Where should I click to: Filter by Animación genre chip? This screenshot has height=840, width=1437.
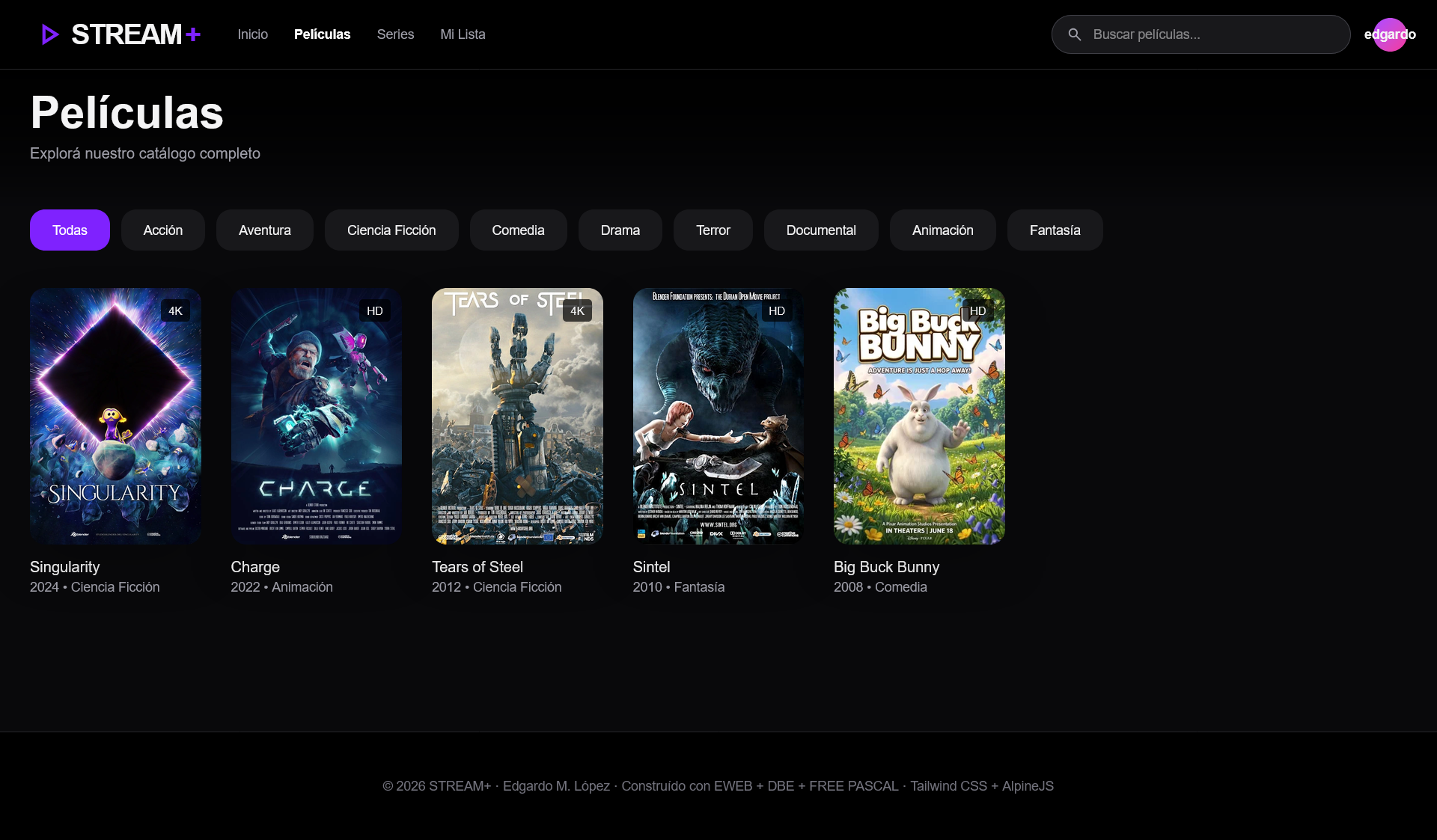(x=943, y=230)
